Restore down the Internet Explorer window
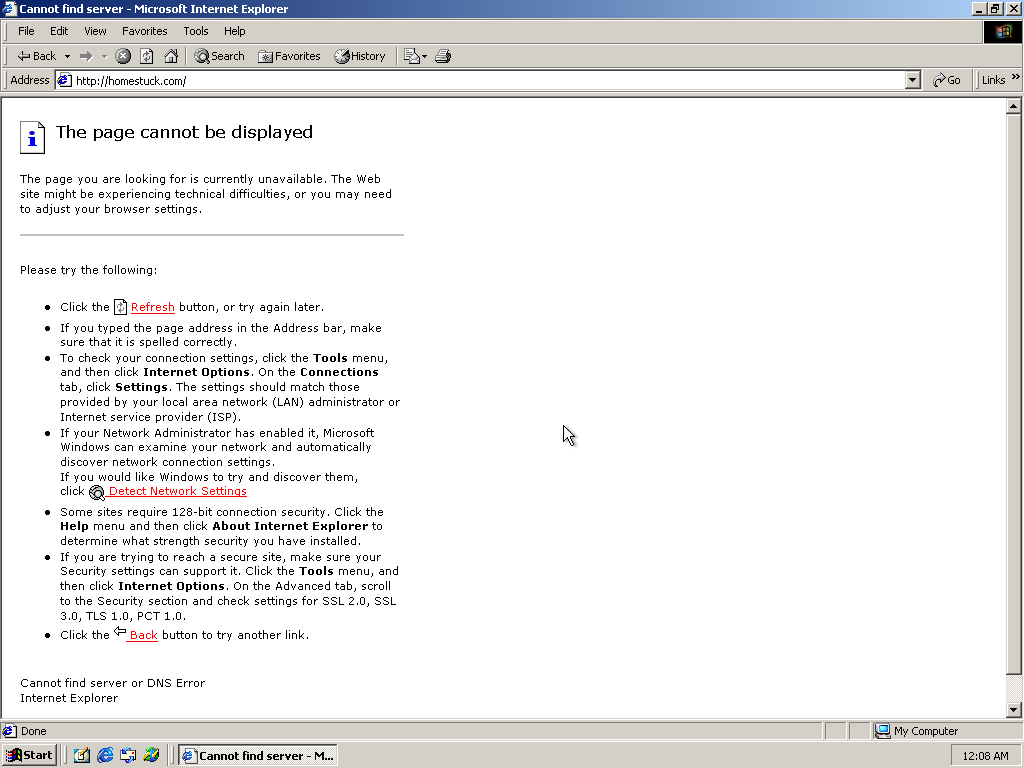Viewport: 1024px width, 768px height. pyautogui.click(x=994, y=8)
